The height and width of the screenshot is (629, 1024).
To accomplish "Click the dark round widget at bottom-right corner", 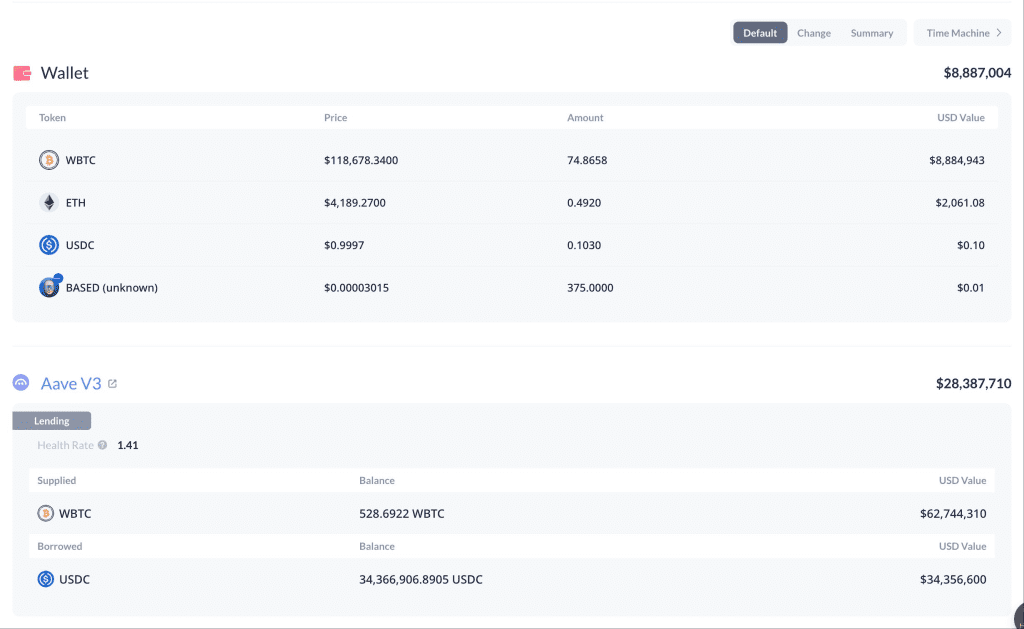I will [1018, 614].
